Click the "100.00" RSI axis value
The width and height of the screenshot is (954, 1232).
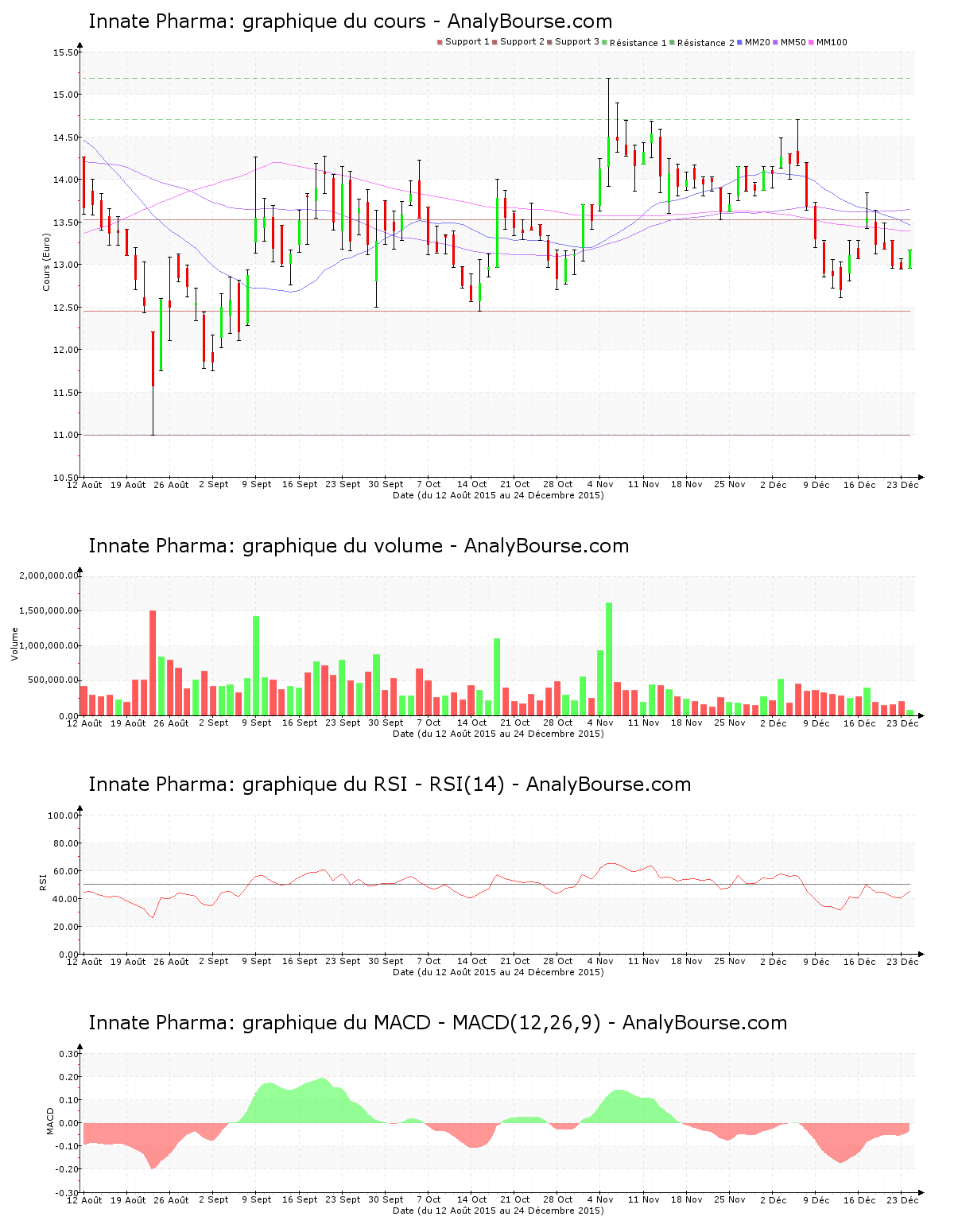[64, 816]
